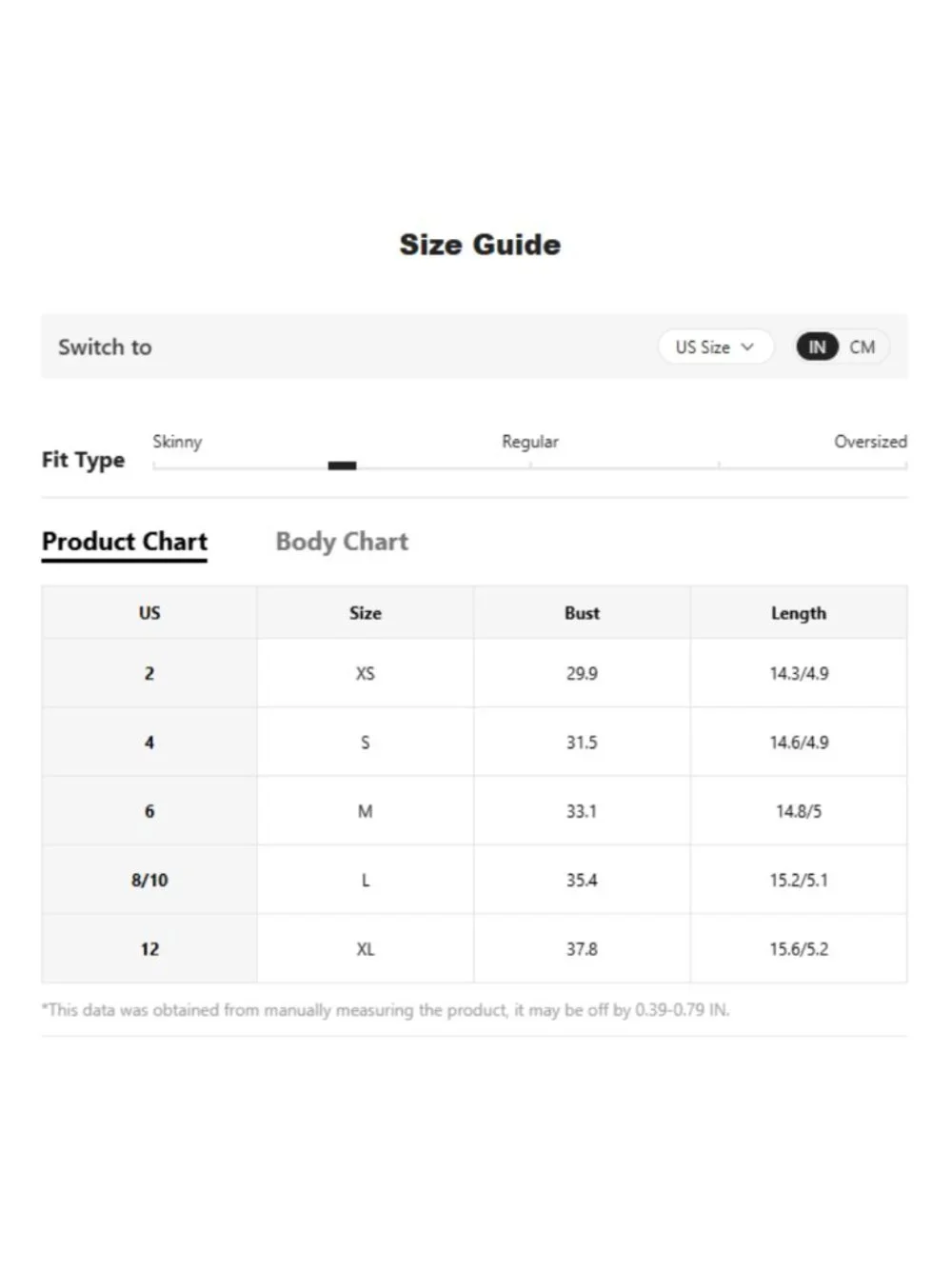Select the Product Chart tab
The width and height of the screenshot is (952, 1269).
click(125, 542)
